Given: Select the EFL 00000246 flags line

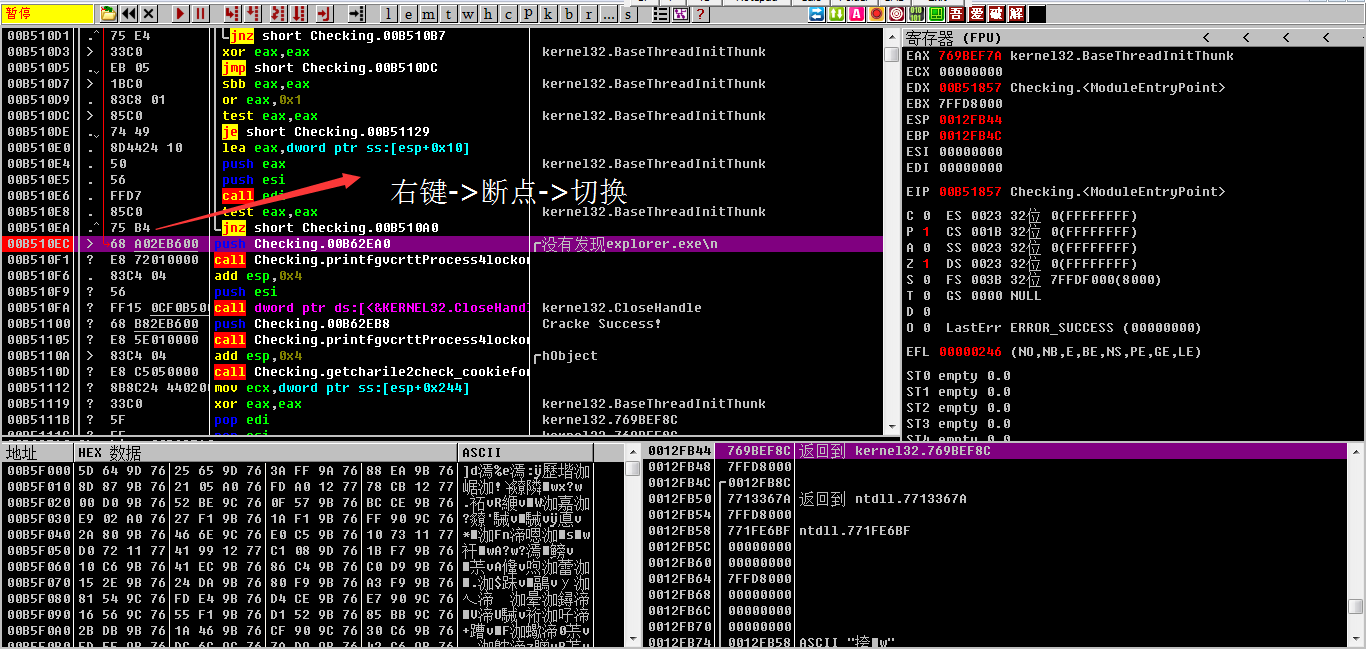Looking at the screenshot, I should [x=1053, y=351].
